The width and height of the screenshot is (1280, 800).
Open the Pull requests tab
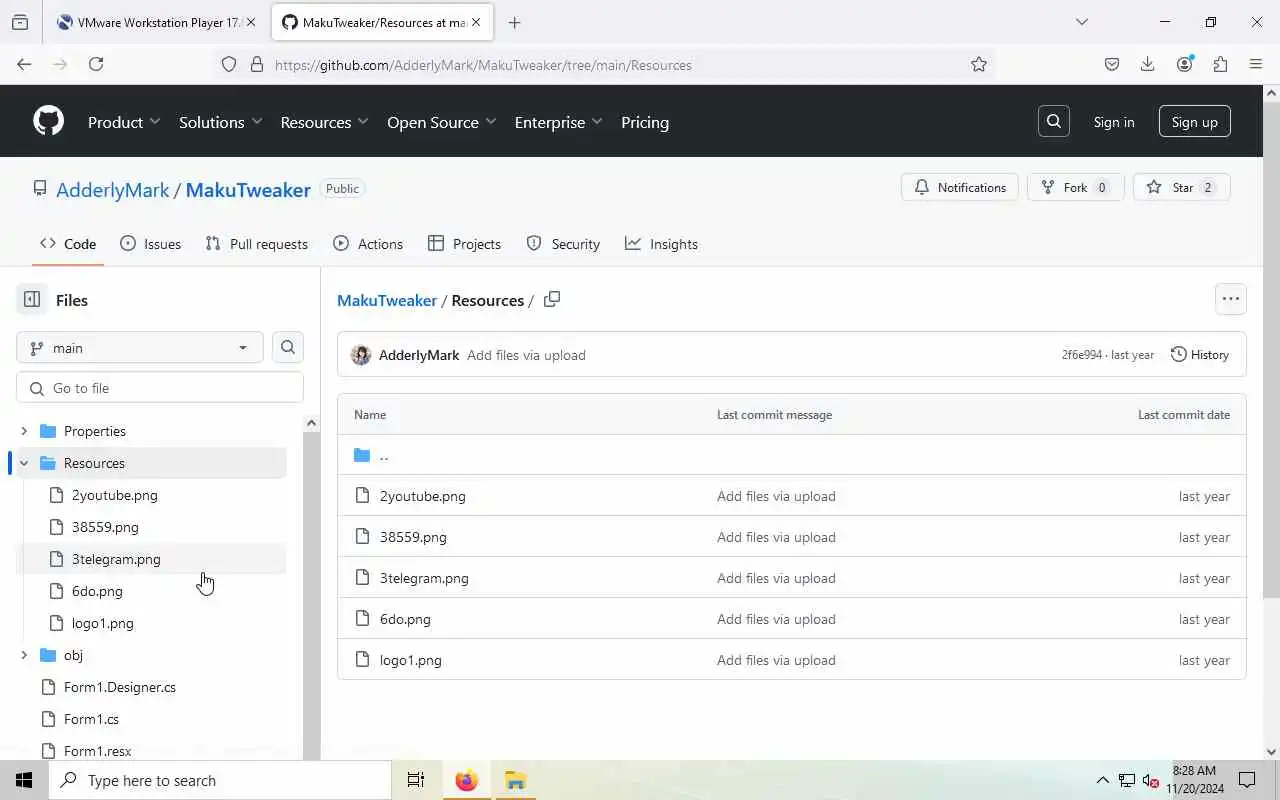pyautogui.click(x=256, y=244)
